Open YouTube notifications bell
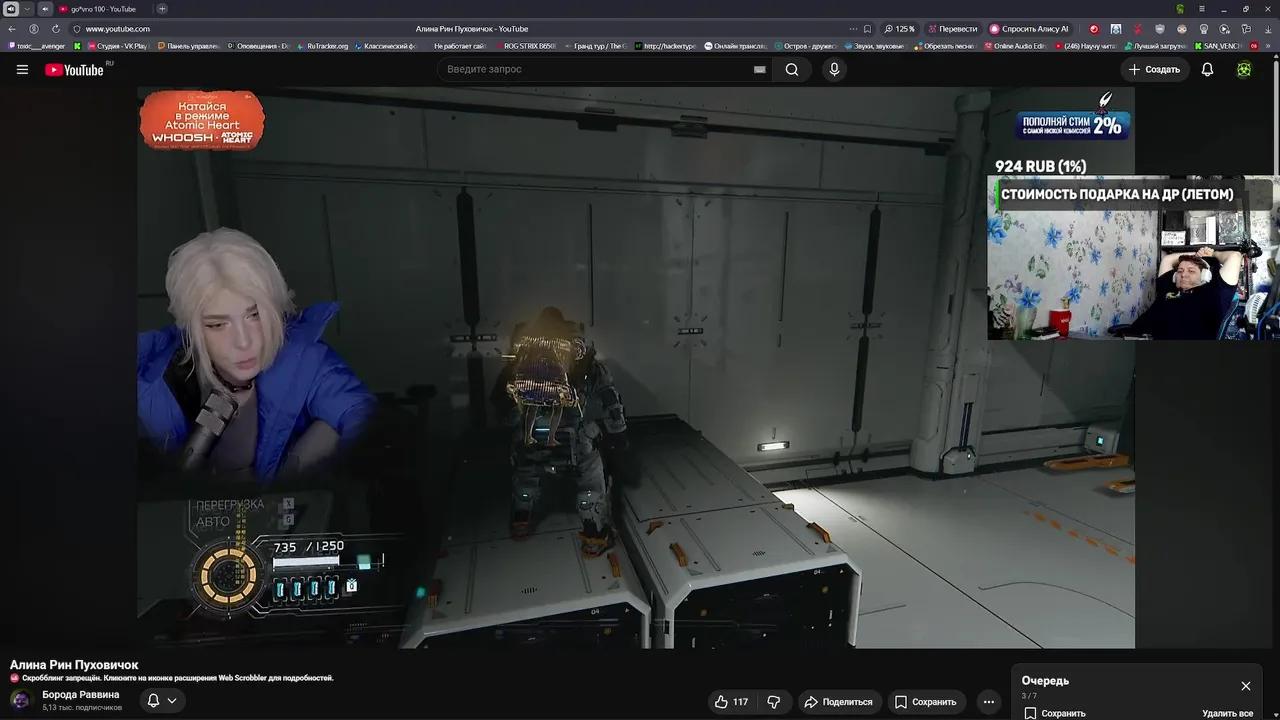Screen dimensions: 1280x720 pos(1207,69)
